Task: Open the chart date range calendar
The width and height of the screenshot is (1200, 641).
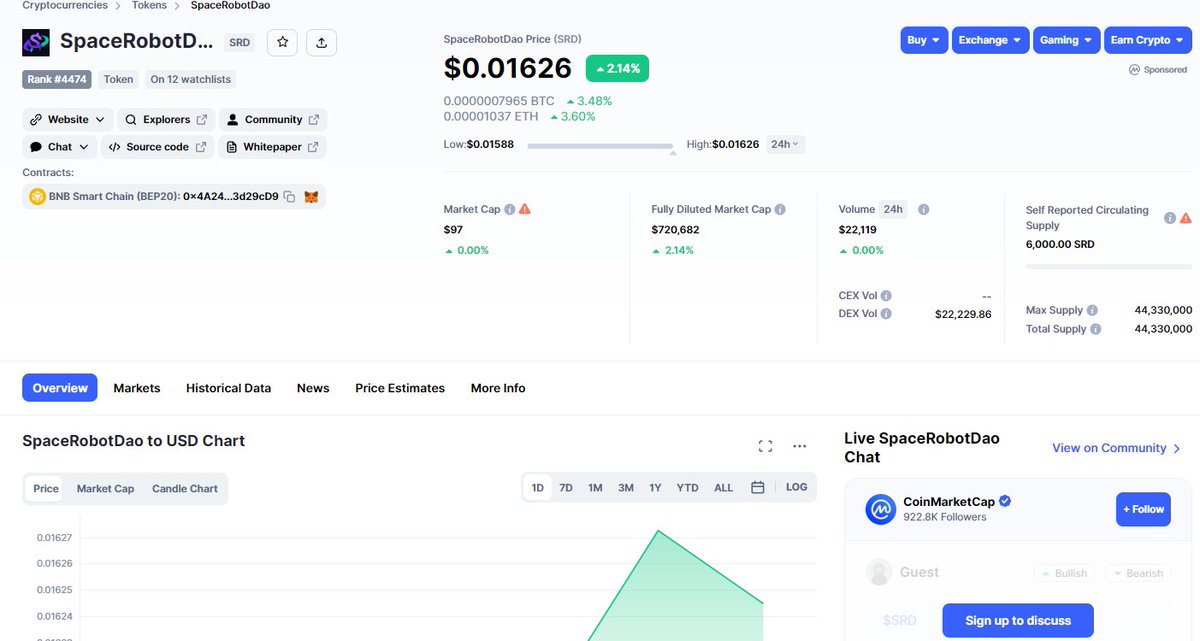Action: (x=757, y=487)
